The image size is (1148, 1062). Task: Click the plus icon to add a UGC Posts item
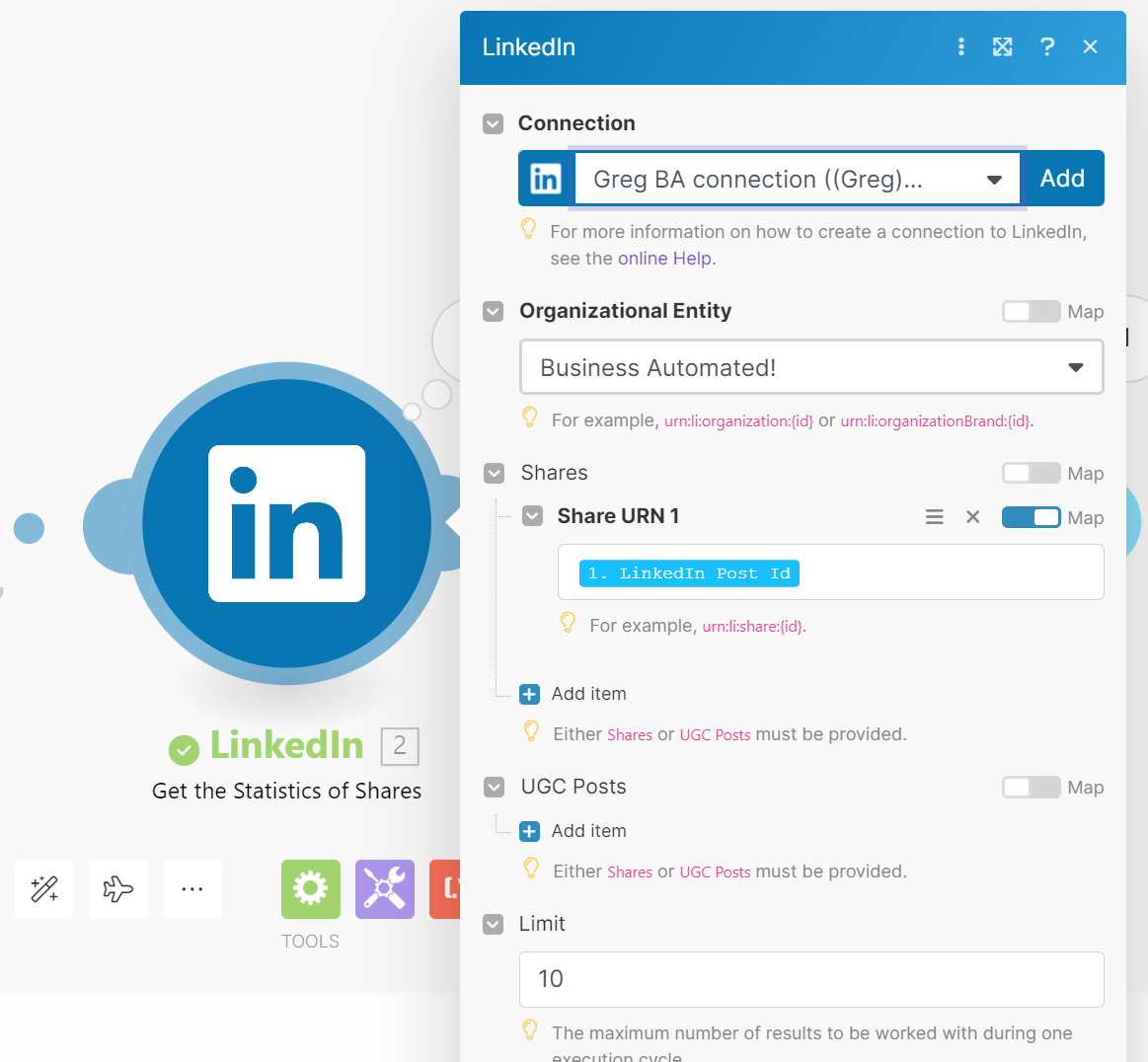[529, 831]
